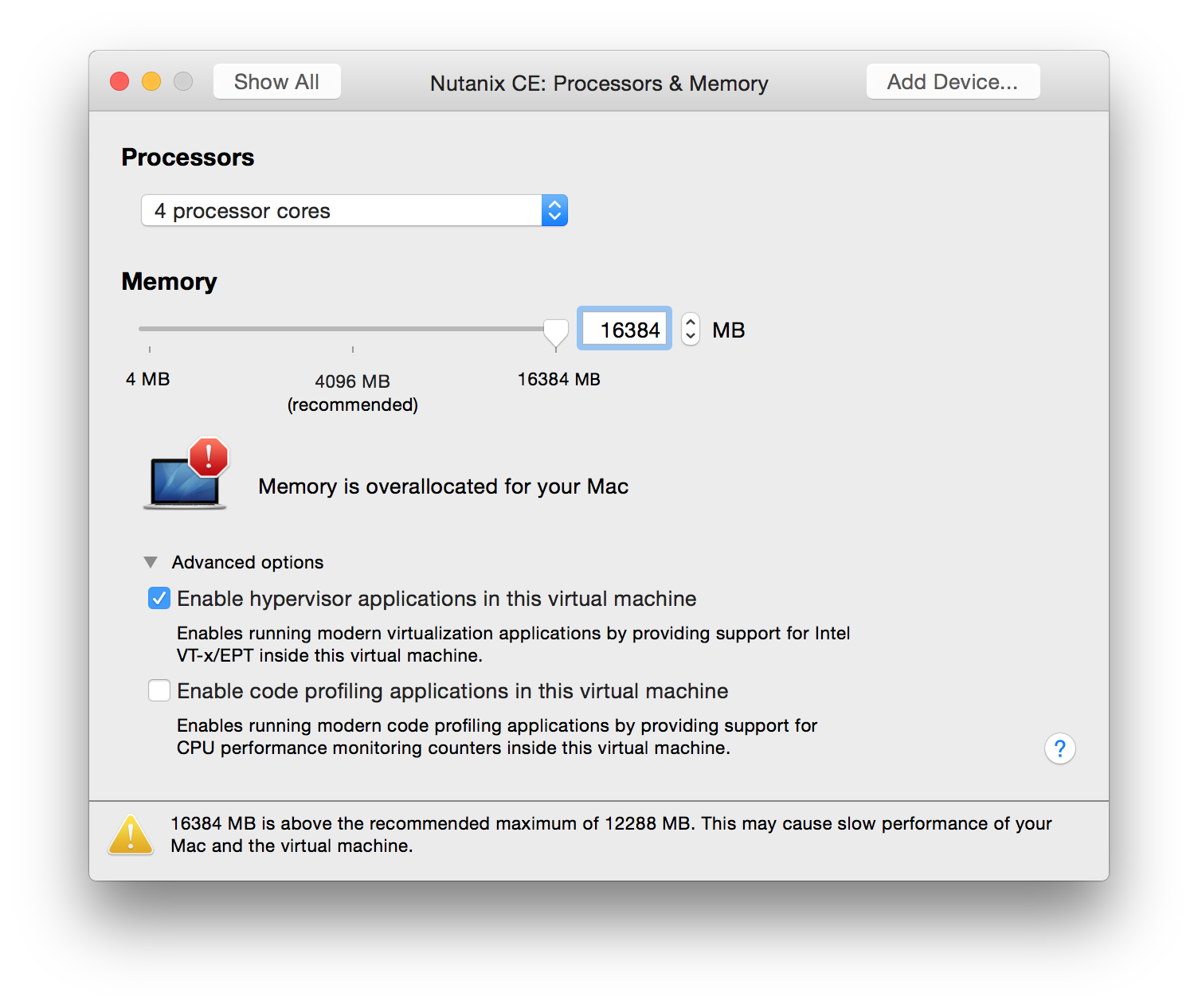Image resolution: width=1198 pixels, height=1008 pixels.
Task: Click the 4 MB minimum slider tick
Action: tap(150, 350)
